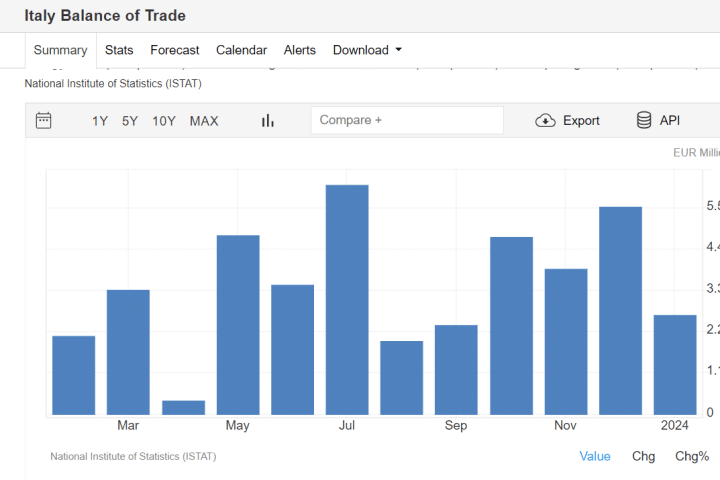720x480 pixels.
Task: Set chart range to 1Y
Action: point(100,121)
